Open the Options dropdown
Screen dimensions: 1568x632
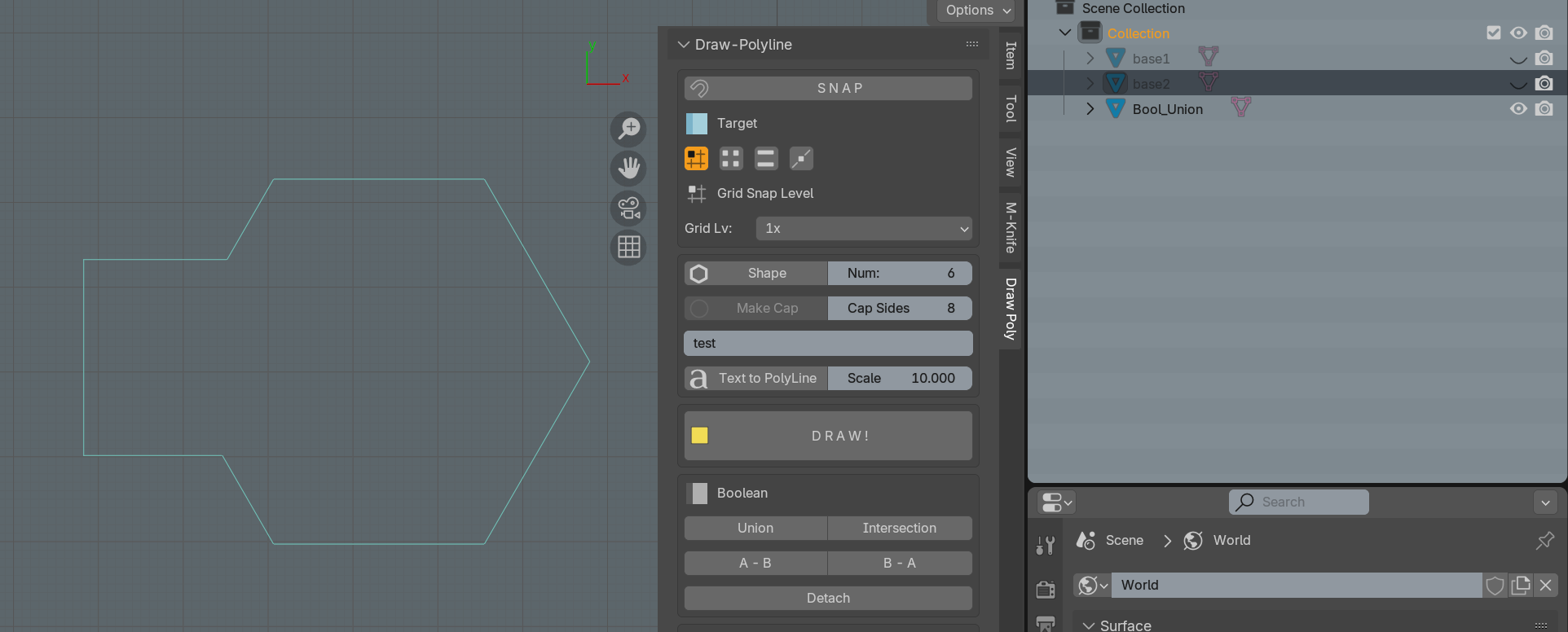977,11
